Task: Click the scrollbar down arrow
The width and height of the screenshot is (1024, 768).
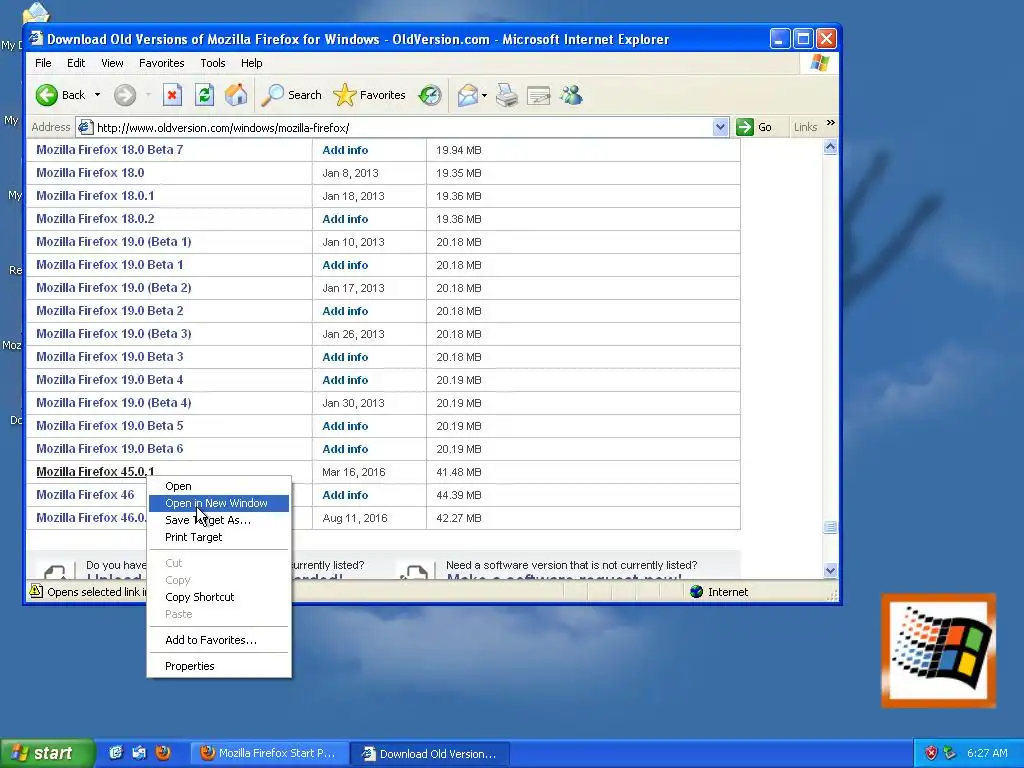Action: click(830, 570)
